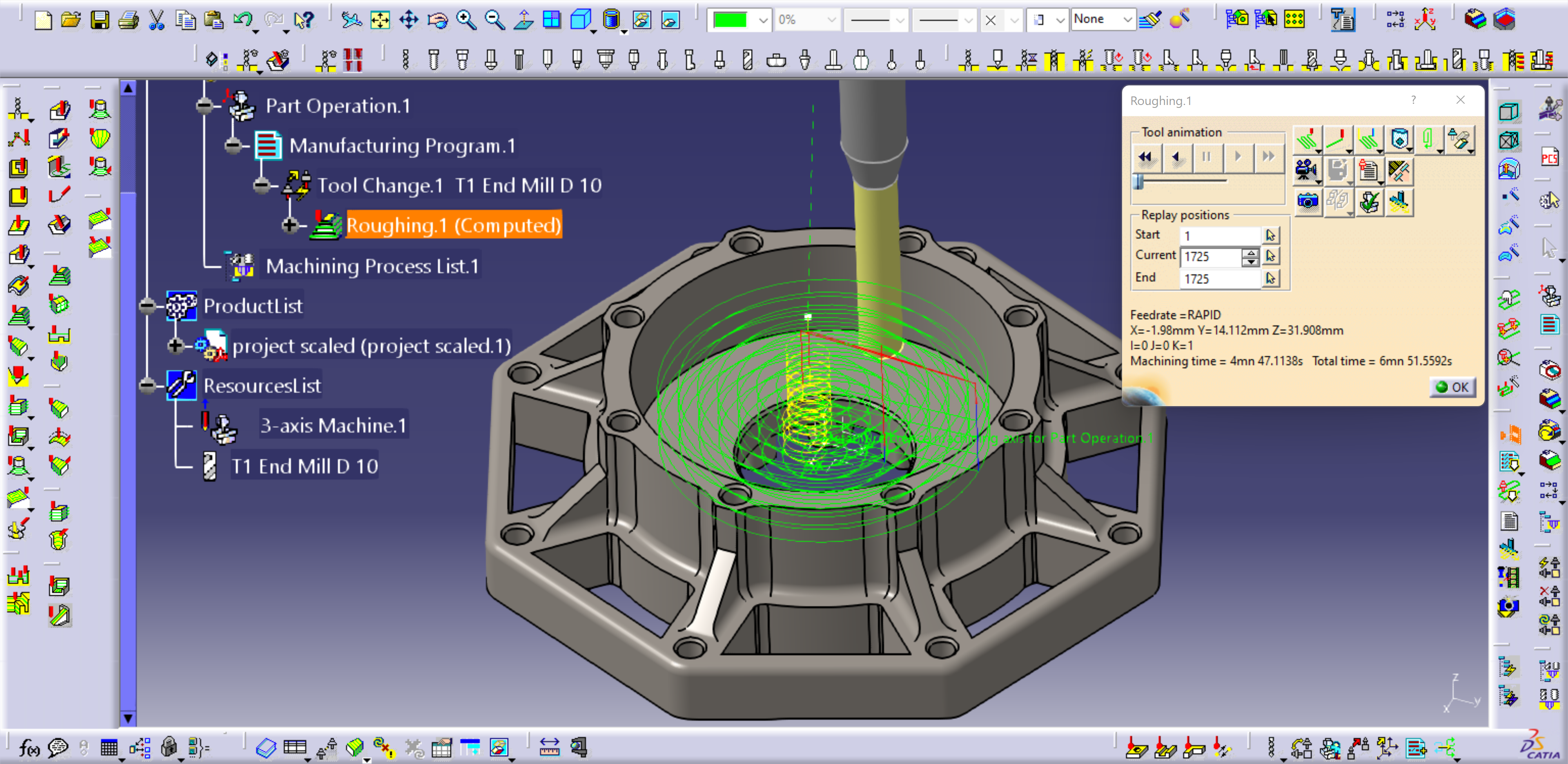The height and width of the screenshot is (764, 1568).
Task: Click the Print icon in top toolbar
Action: click(129, 20)
